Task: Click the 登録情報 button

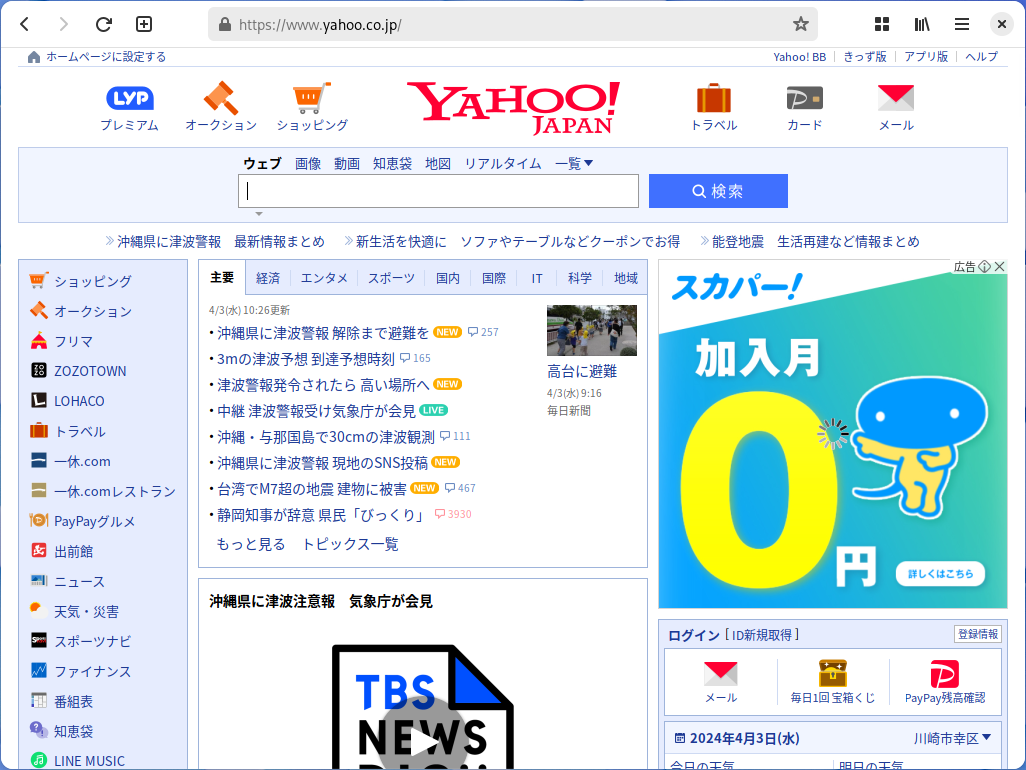Action: (978, 634)
